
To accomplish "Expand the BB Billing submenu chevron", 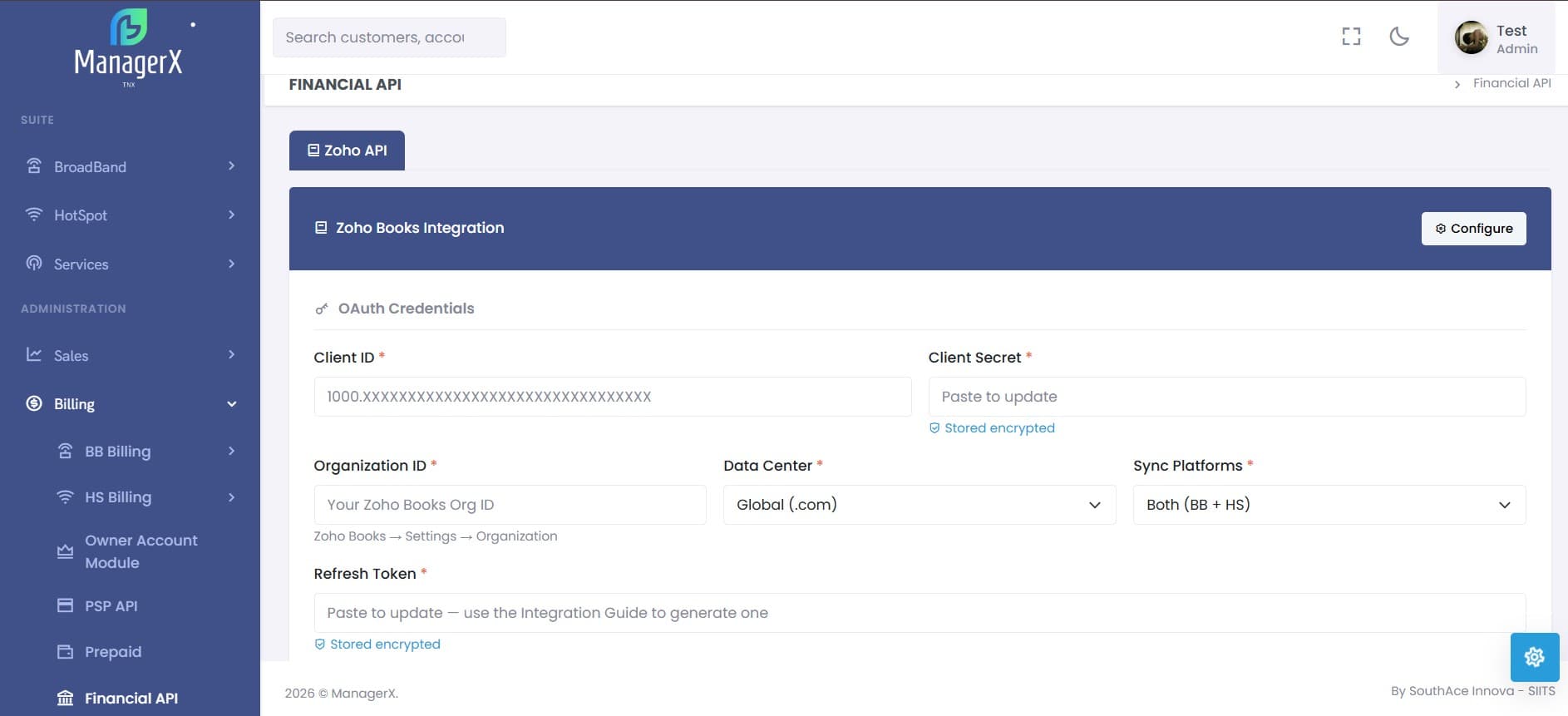I will point(232,451).
